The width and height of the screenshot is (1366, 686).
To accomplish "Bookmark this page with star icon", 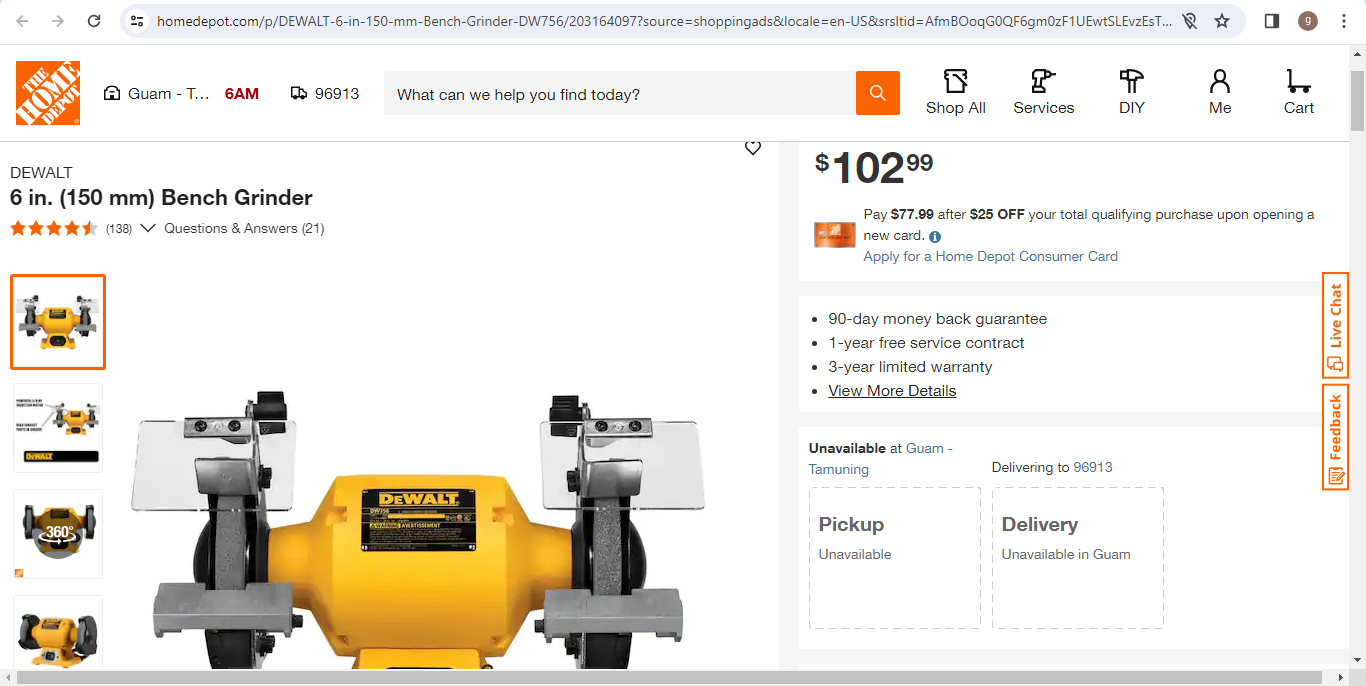I will (x=1222, y=21).
